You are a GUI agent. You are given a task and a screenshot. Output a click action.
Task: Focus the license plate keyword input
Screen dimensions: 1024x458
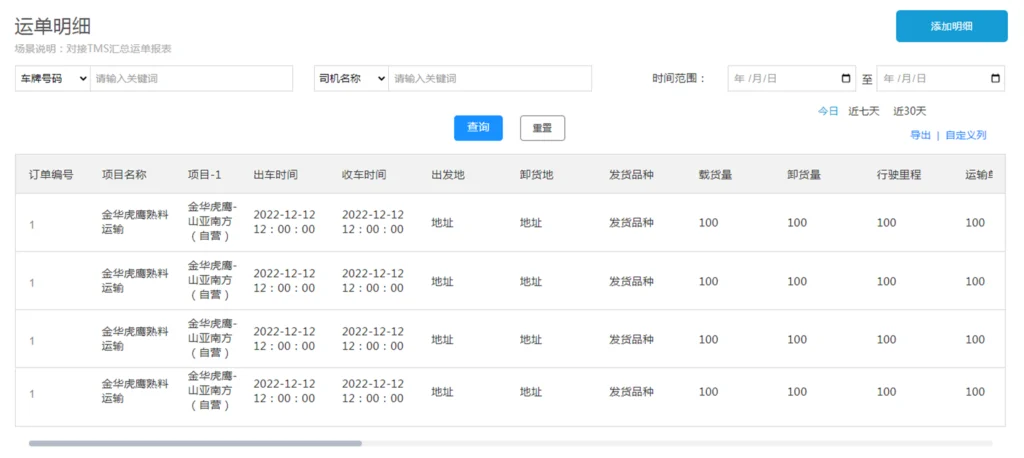pyautogui.click(x=191, y=79)
